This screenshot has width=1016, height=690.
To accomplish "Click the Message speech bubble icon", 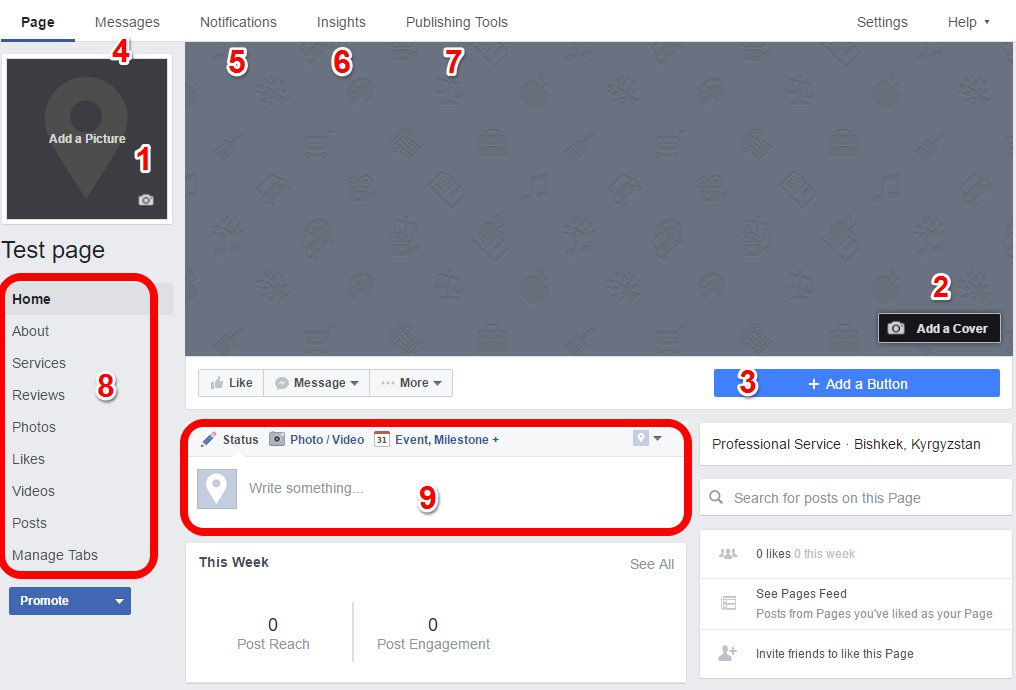I will (x=281, y=383).
